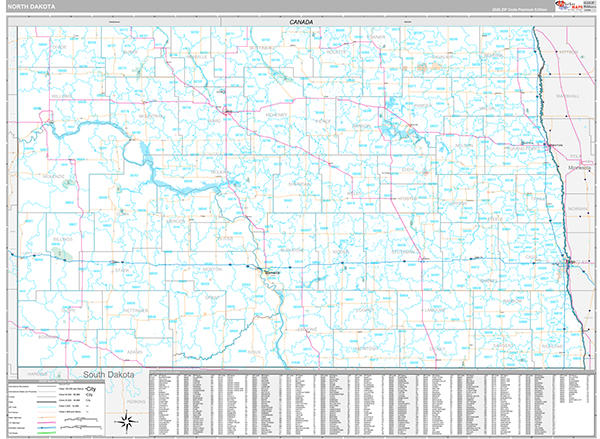Select the MARSHALL county label
Viewport: 600px width, 439px height.
click(x=568, y=96)
